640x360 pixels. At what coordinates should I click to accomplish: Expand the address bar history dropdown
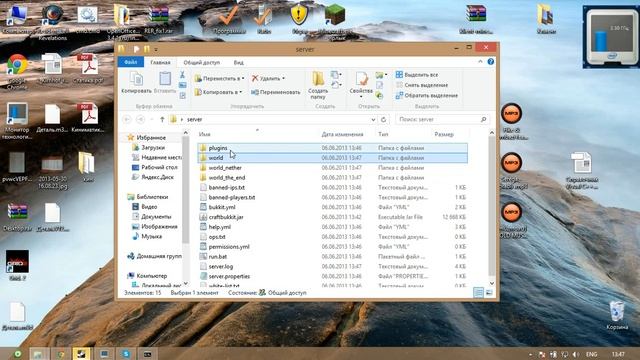pyautogui.click(x=373, y=120)
